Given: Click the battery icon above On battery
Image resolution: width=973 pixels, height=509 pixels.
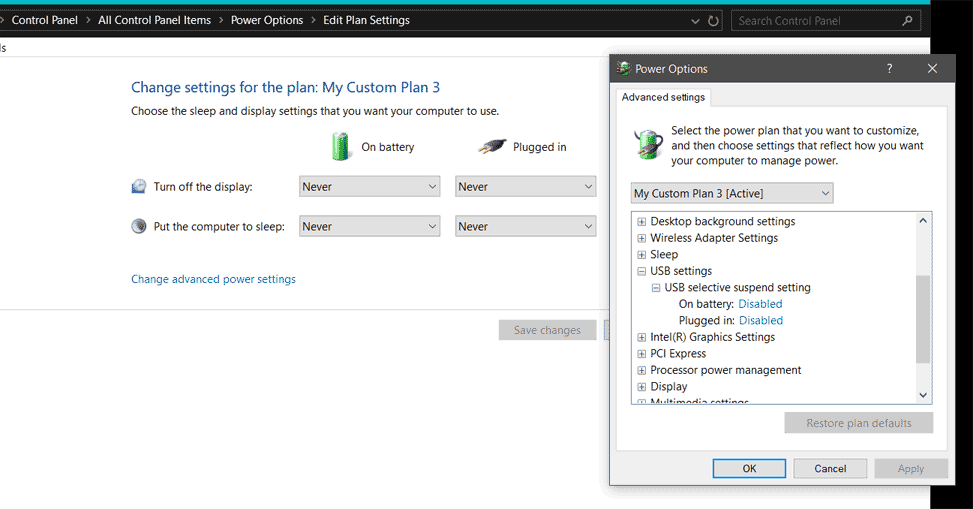Looking at the screenshot, I should [x=342, y=146].
